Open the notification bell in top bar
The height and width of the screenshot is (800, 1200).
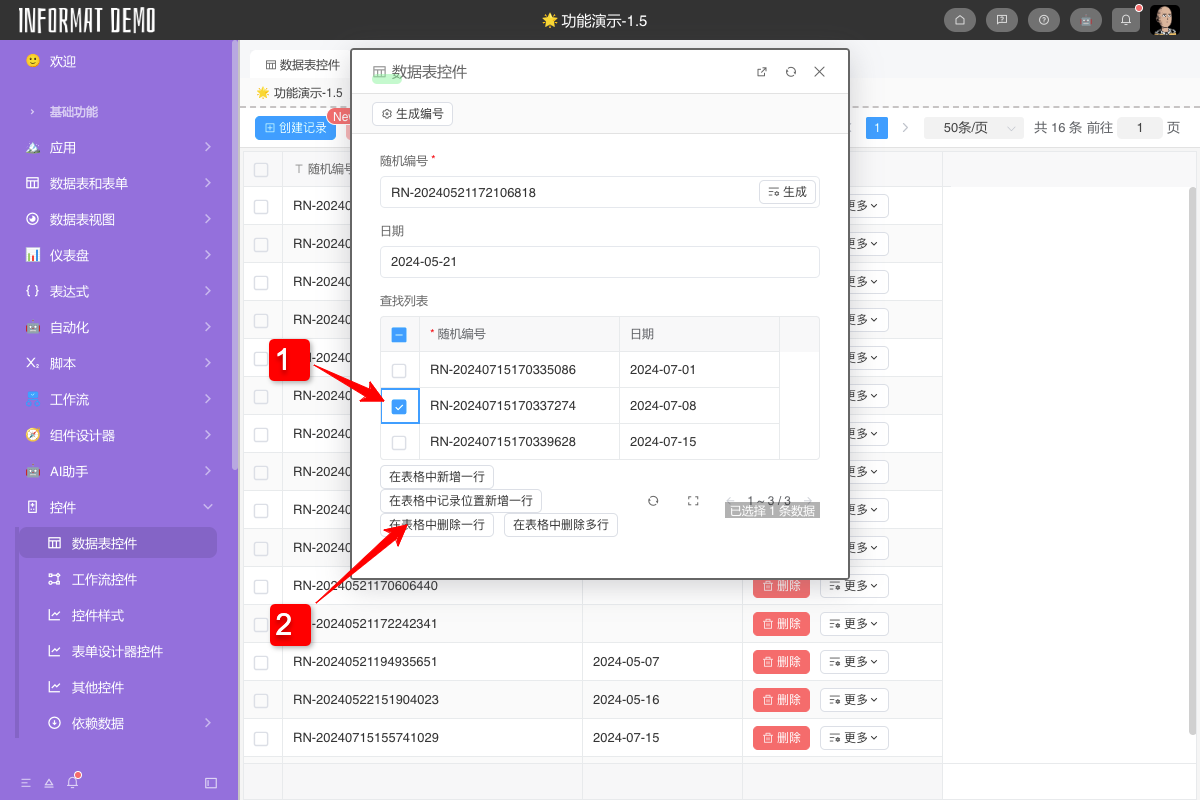click(x=1126, y=20)
